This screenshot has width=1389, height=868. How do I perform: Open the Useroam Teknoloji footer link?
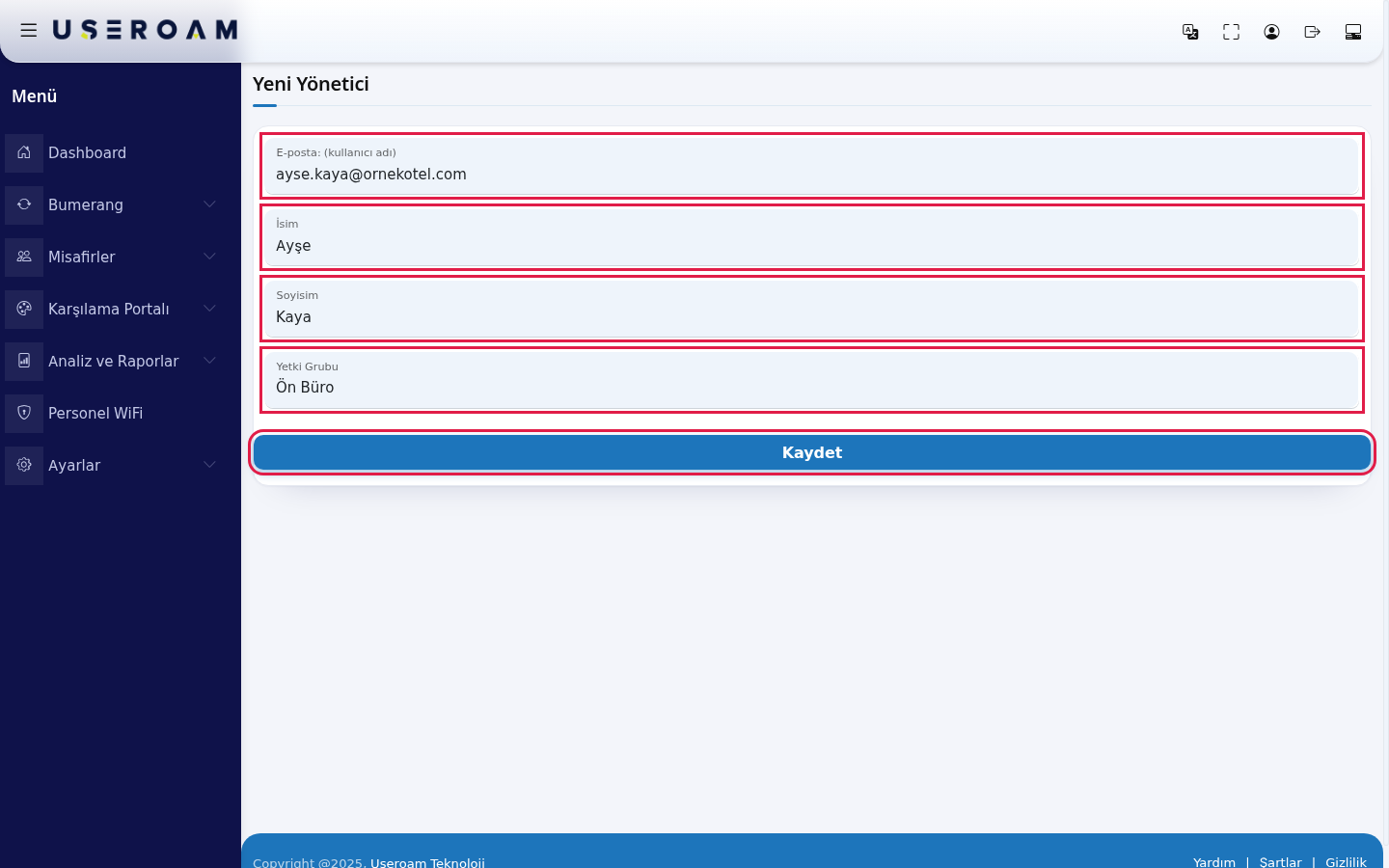(x=427, y=862)
